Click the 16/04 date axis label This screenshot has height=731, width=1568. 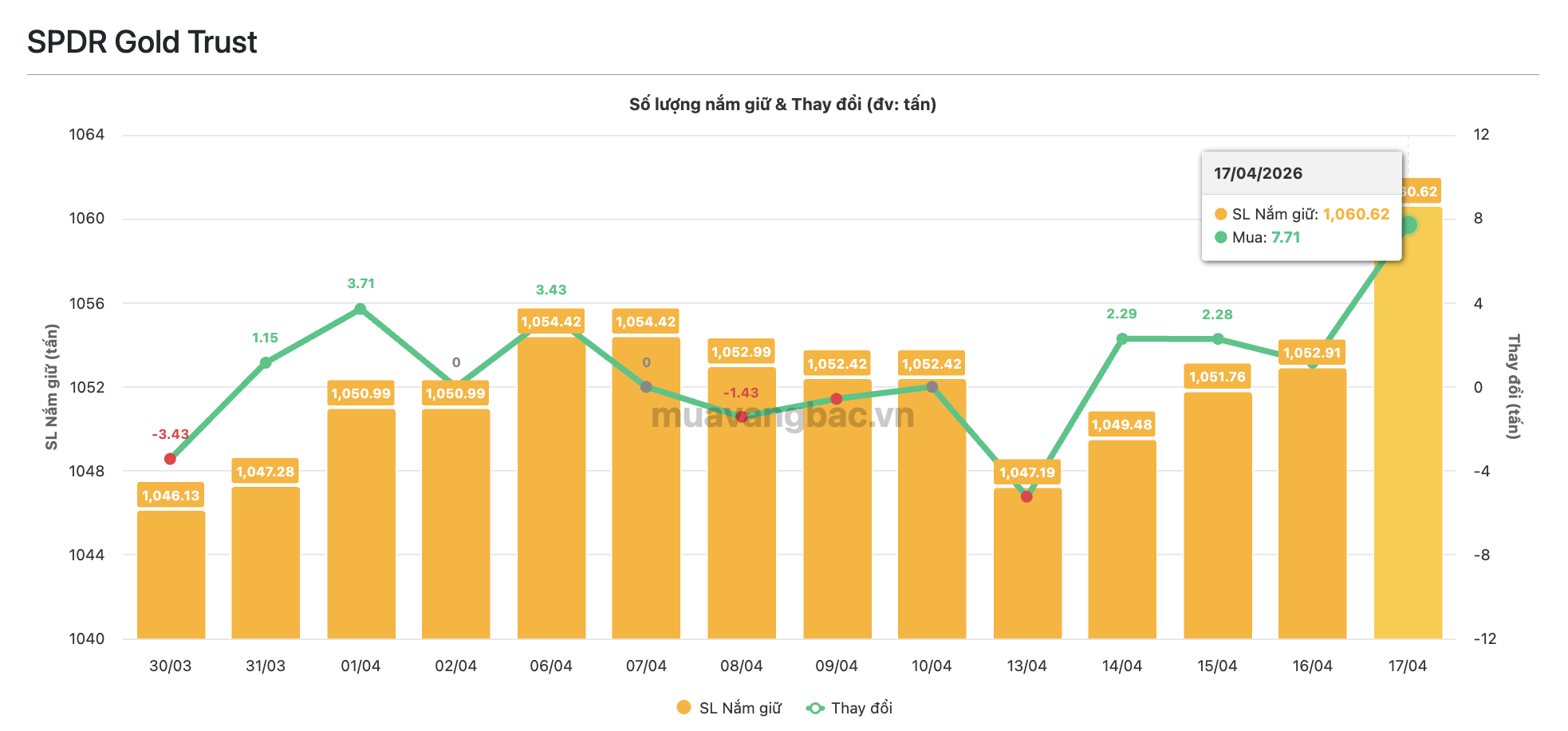[1312, 666]
